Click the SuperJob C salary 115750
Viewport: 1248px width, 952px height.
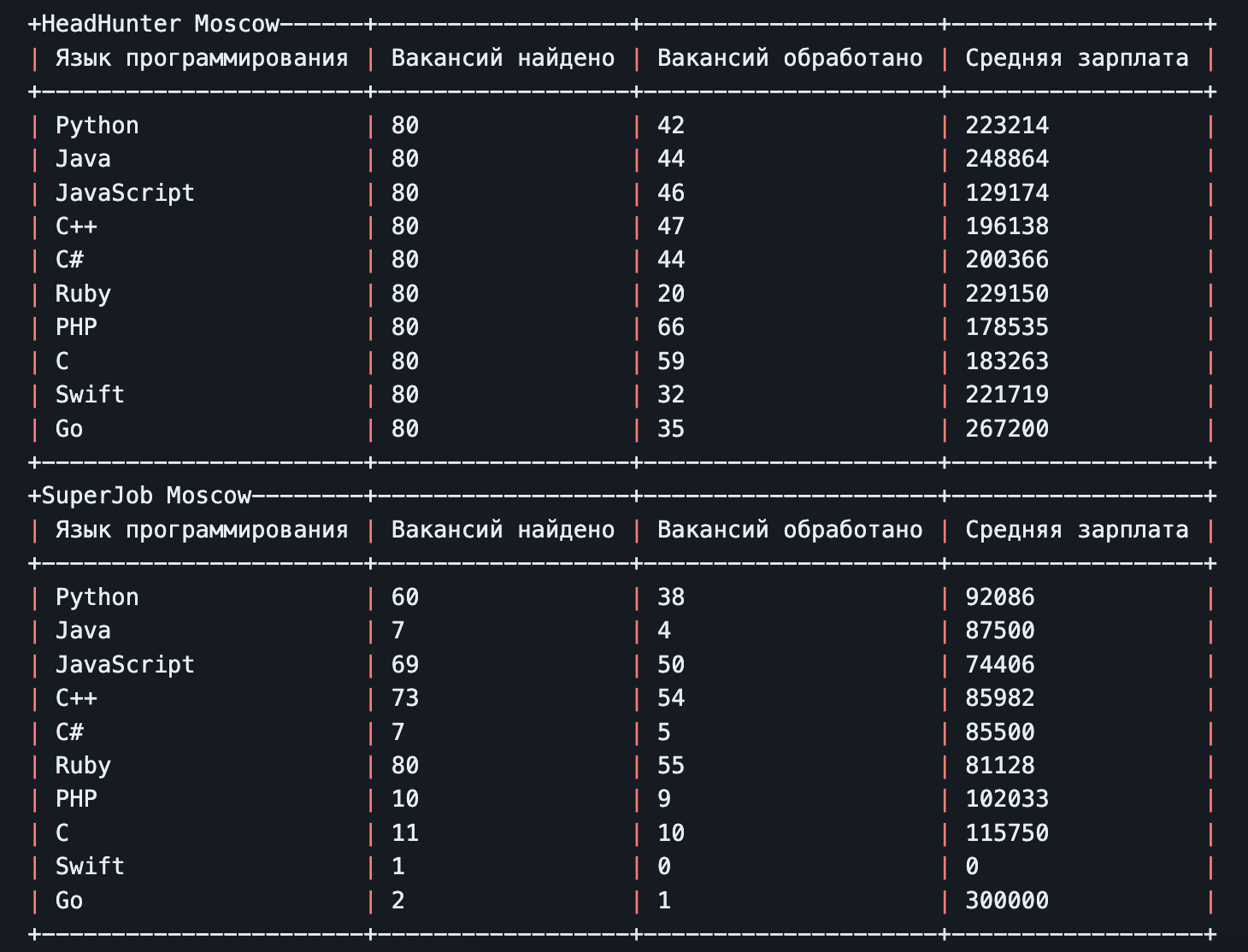(1006, 833)
